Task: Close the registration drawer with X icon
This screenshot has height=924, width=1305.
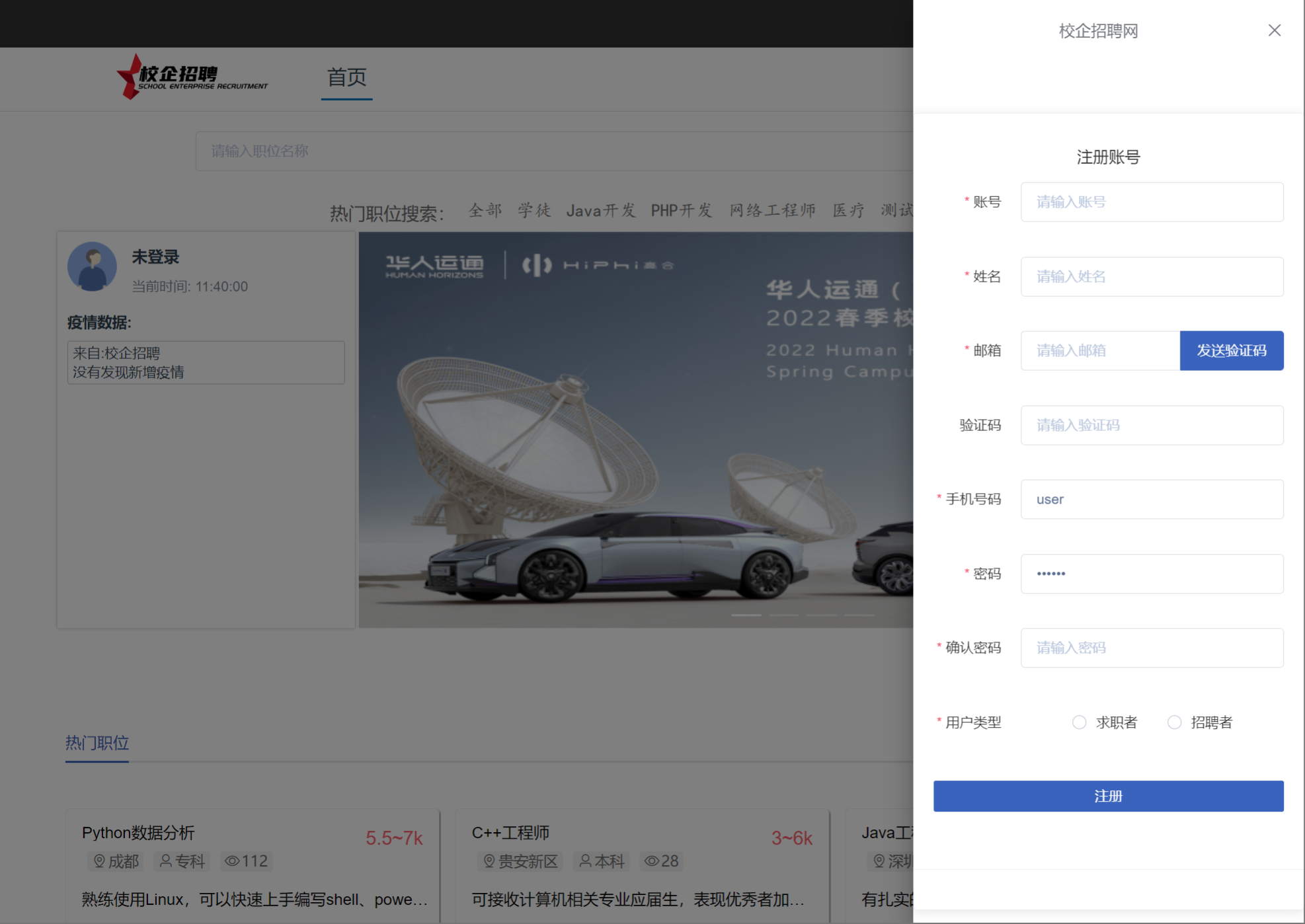Action: (1274, 30)
